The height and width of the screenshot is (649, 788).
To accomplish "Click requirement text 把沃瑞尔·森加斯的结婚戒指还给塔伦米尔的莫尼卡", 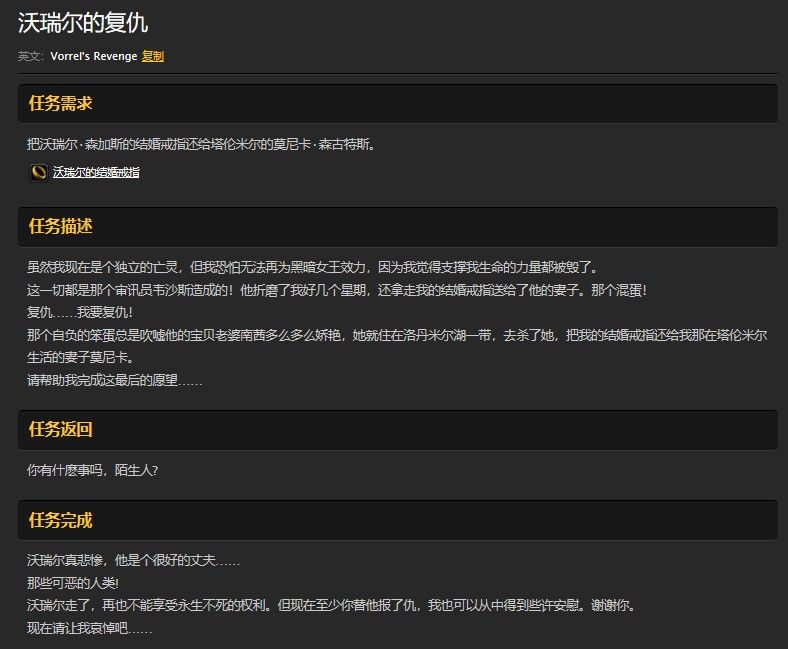I will pyautogui.click(x=201, y=145).
